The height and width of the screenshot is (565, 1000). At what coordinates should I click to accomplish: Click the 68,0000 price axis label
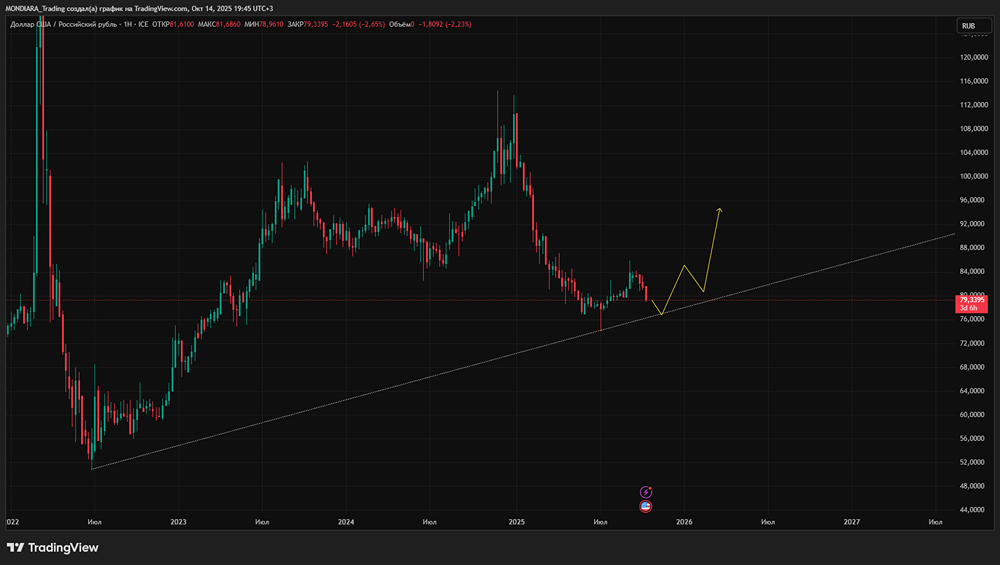(x=974, y=367)
